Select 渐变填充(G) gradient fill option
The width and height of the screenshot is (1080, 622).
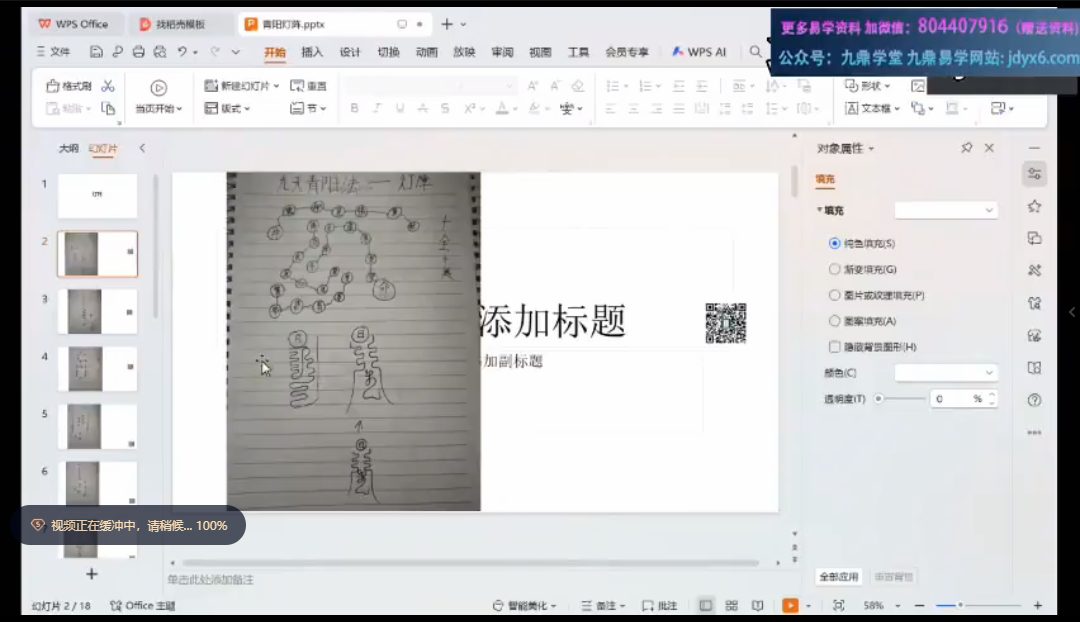point(835,269)
